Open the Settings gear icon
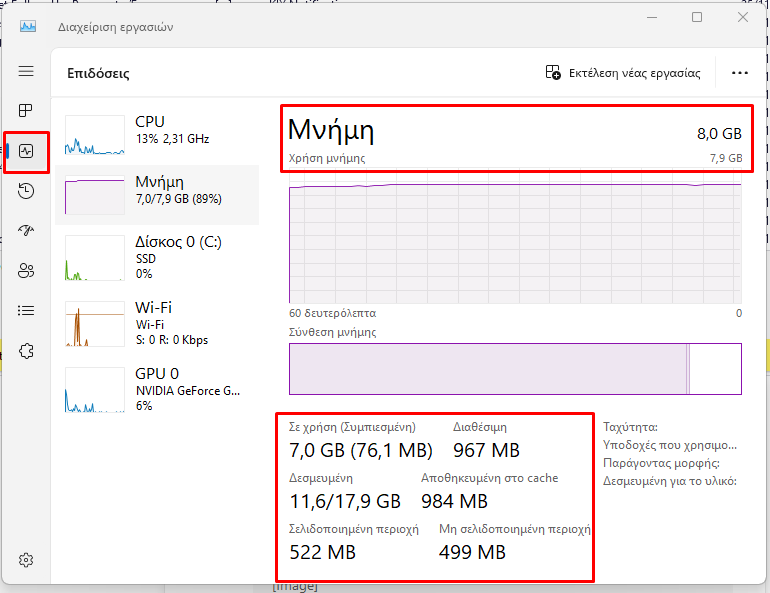 [27, 559]
